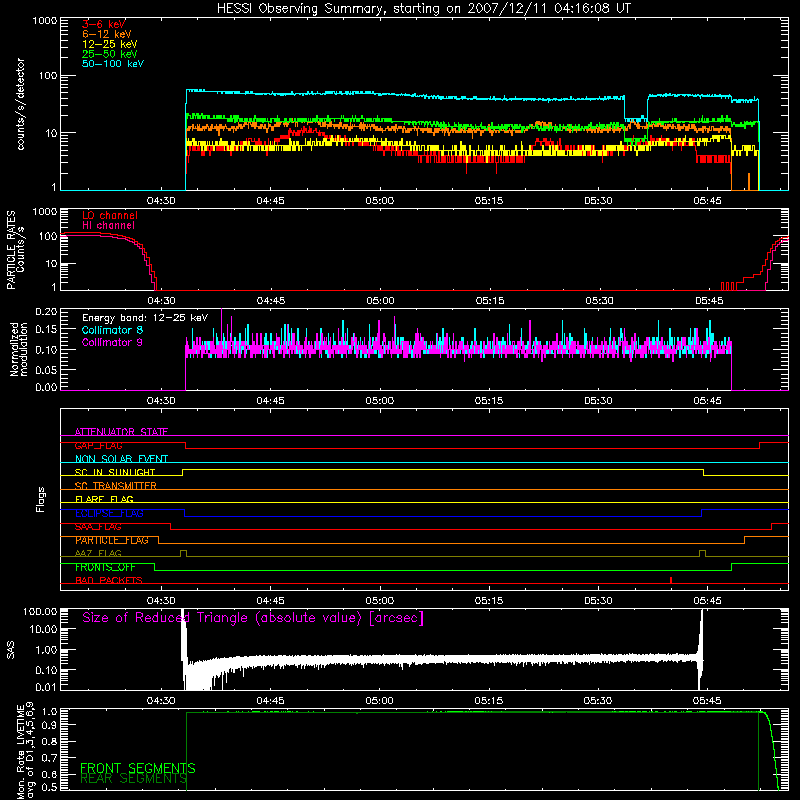This screenshot has height=800, width=800.
Task: Click the Normalized modulation axis label
Action: point(19,349)
